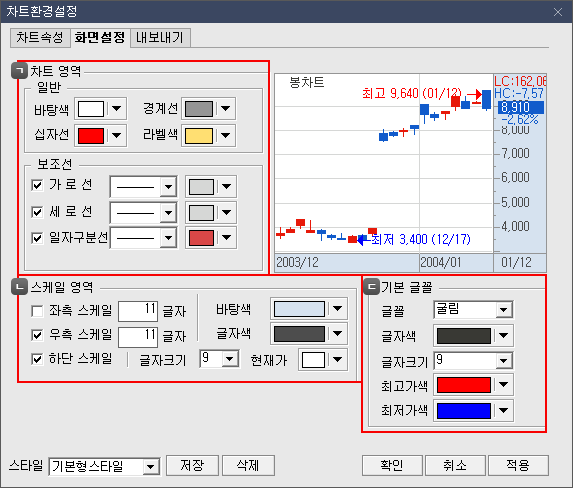The image size is (573, 488).
Task: Click the 확인 button
Action: pyautogui.click(x=392, y=465)
